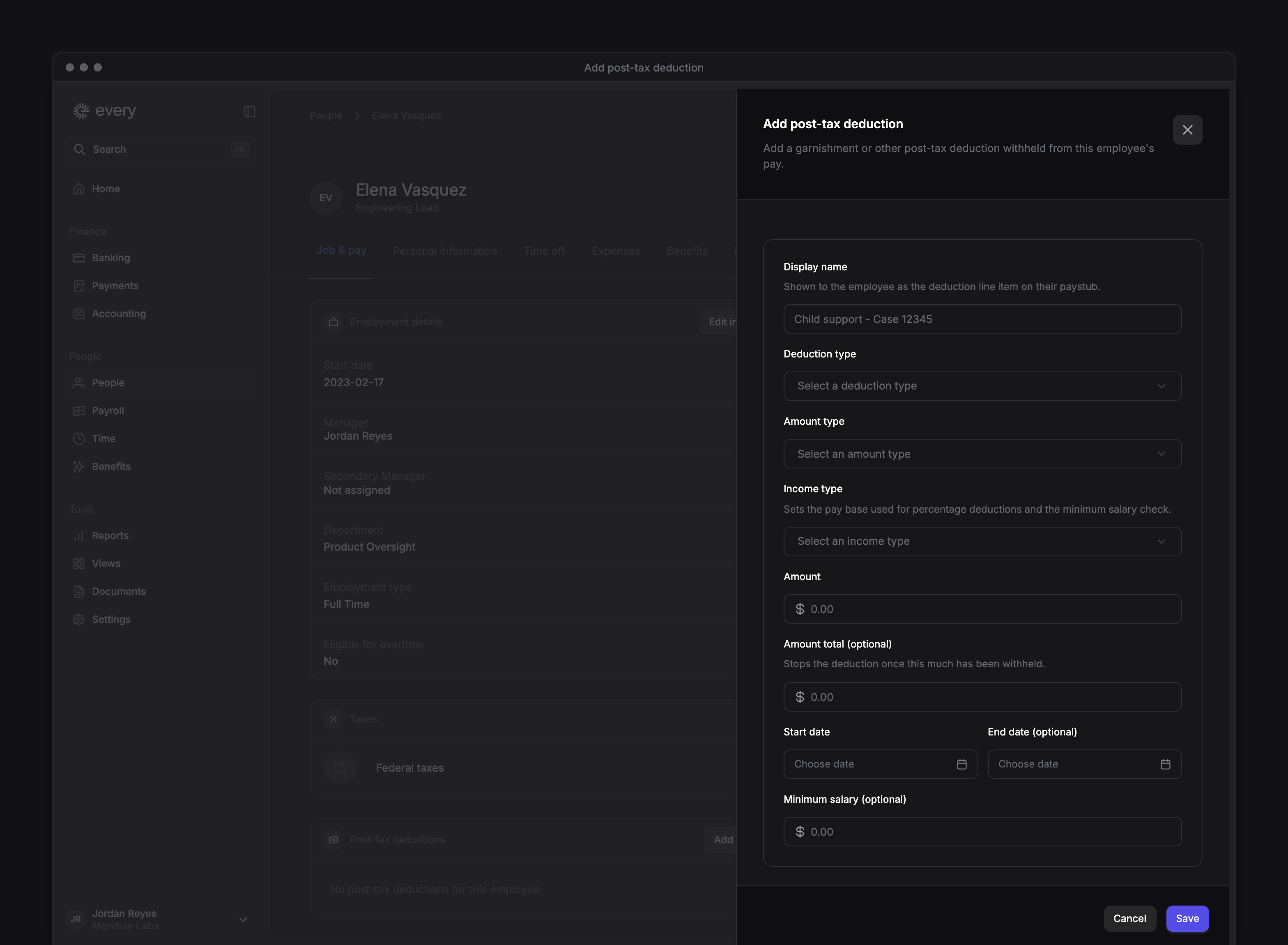Open the End date calendar picker
Screen dimensions: 1288x945
coord(1165,764)
